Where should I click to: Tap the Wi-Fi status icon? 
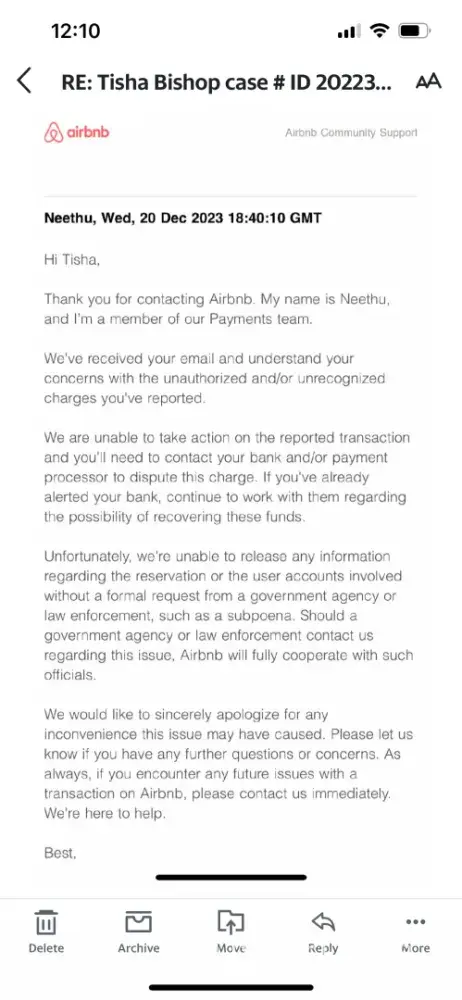click(380, 31)
